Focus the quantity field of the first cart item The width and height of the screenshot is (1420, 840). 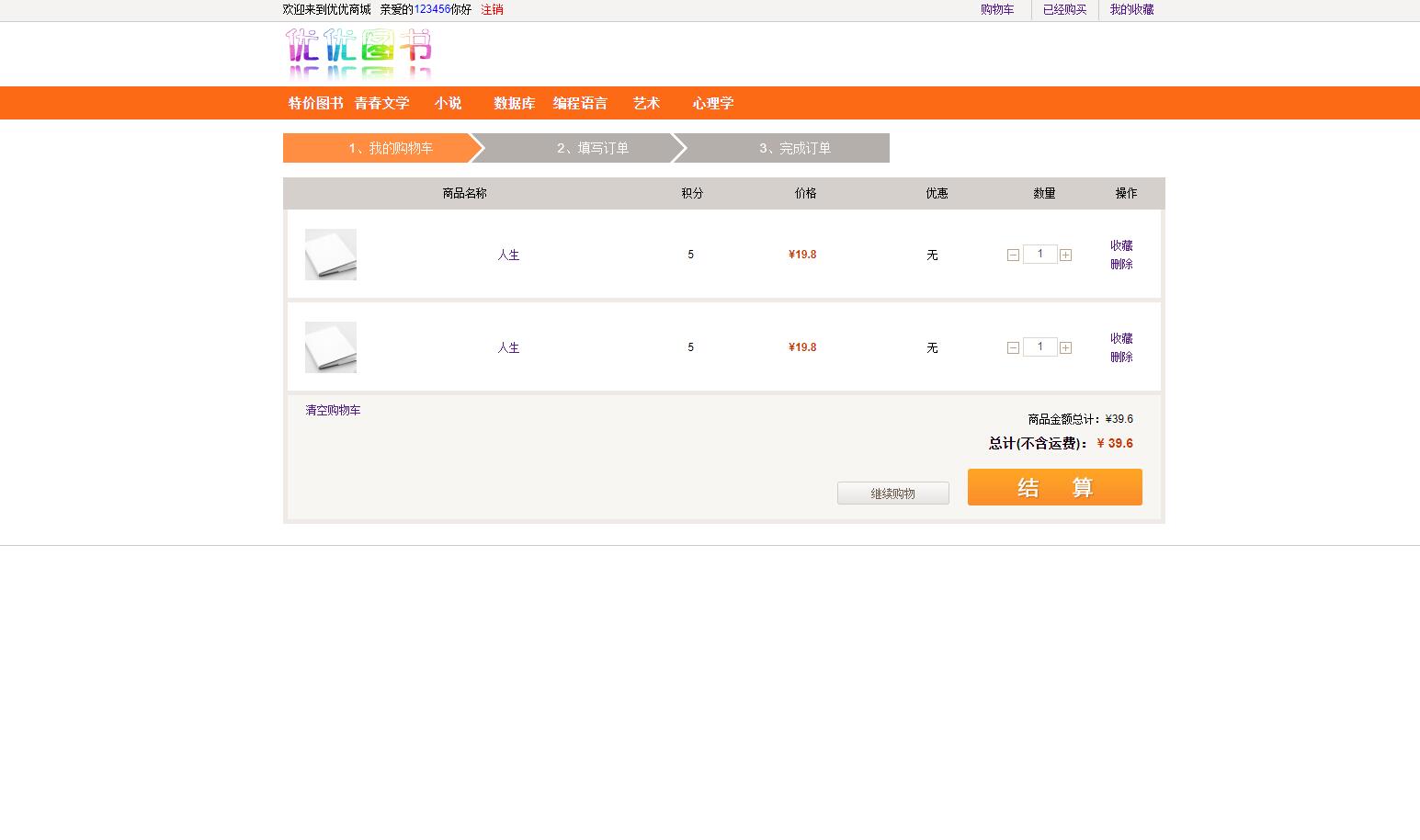[1039, 254]
